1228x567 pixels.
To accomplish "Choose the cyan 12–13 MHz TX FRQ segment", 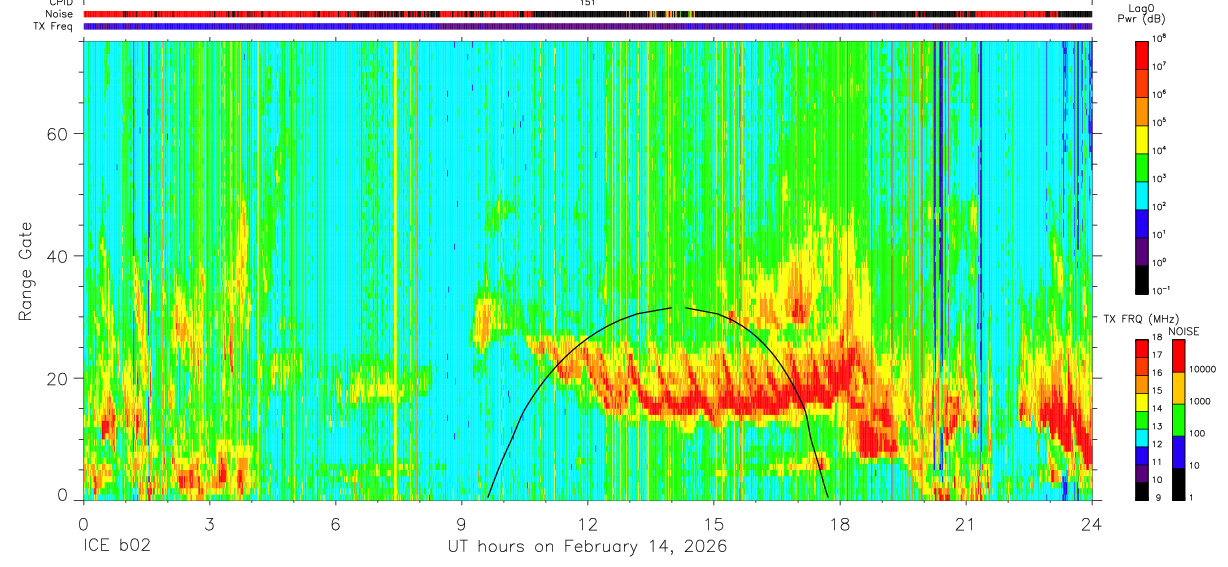I will coord(1141,438).
